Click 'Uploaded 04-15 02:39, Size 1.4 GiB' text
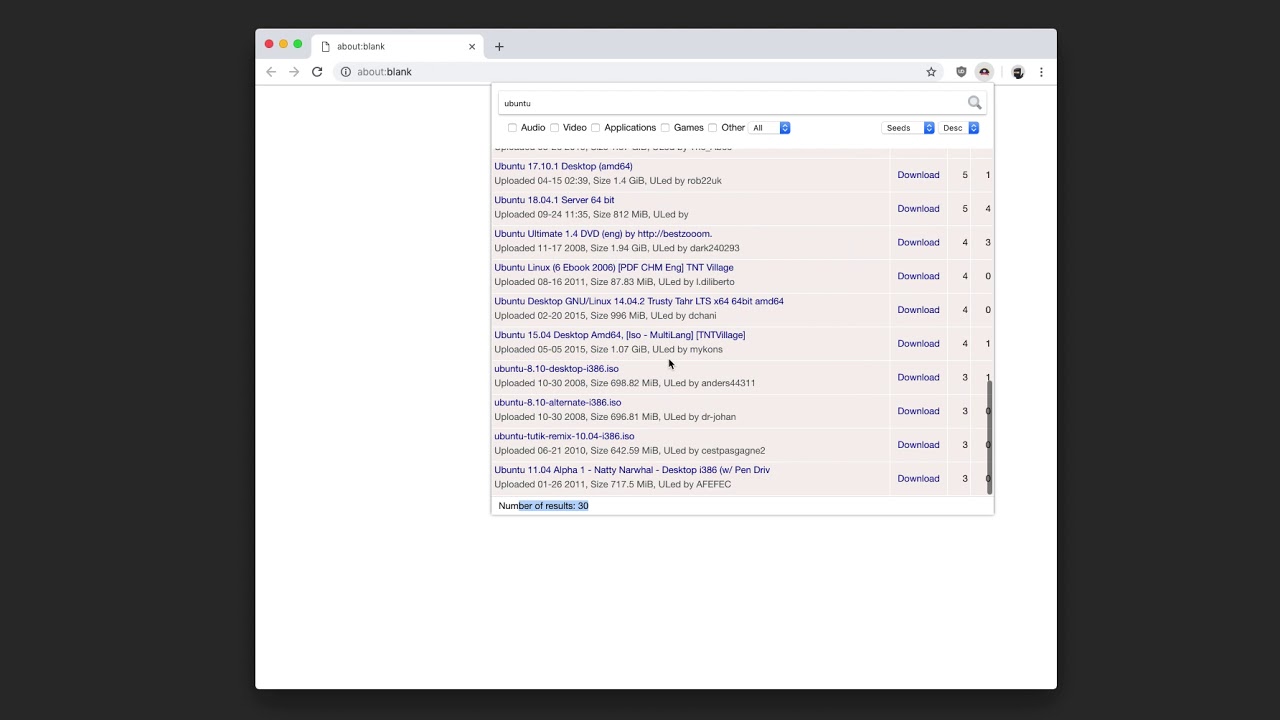This screenshot has height=720, width=1280. pyautogui.click(x=569, y=181)
